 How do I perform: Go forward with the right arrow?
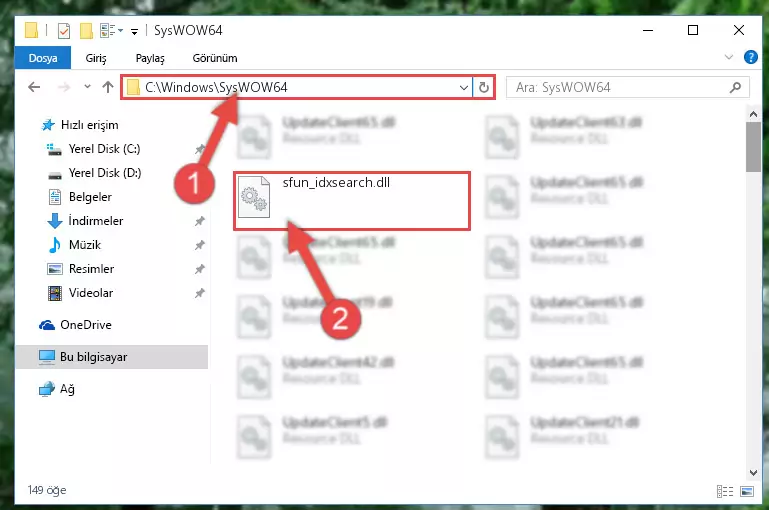[64, 87]
